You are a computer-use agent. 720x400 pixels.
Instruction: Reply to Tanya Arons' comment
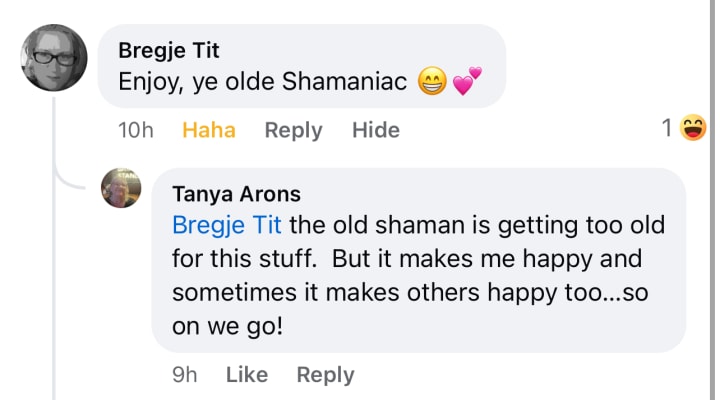pos(325,374)
